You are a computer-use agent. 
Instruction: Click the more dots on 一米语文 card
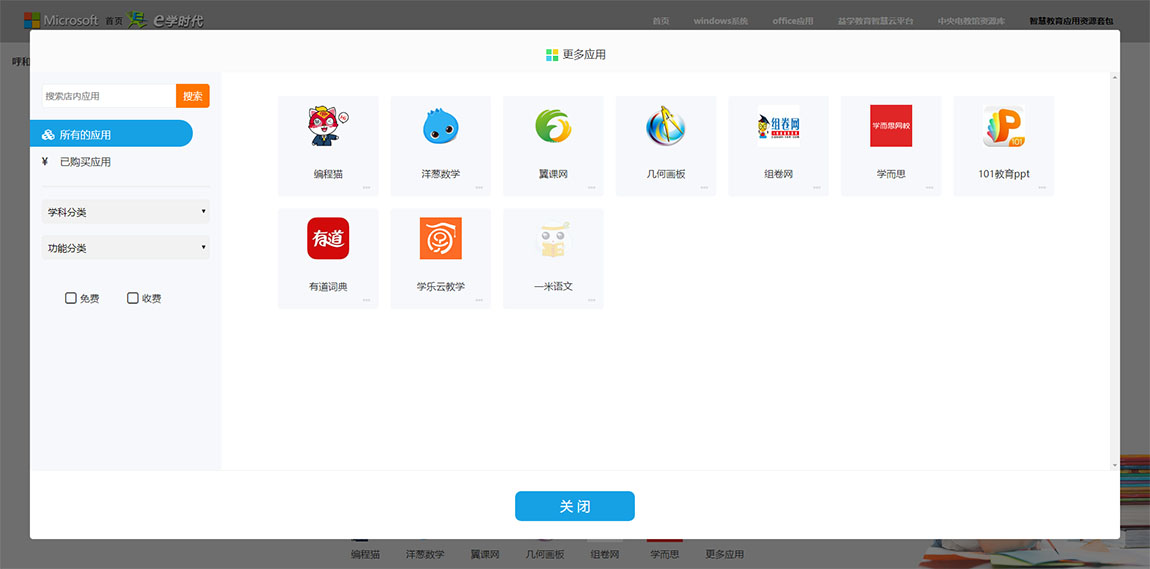591,300
